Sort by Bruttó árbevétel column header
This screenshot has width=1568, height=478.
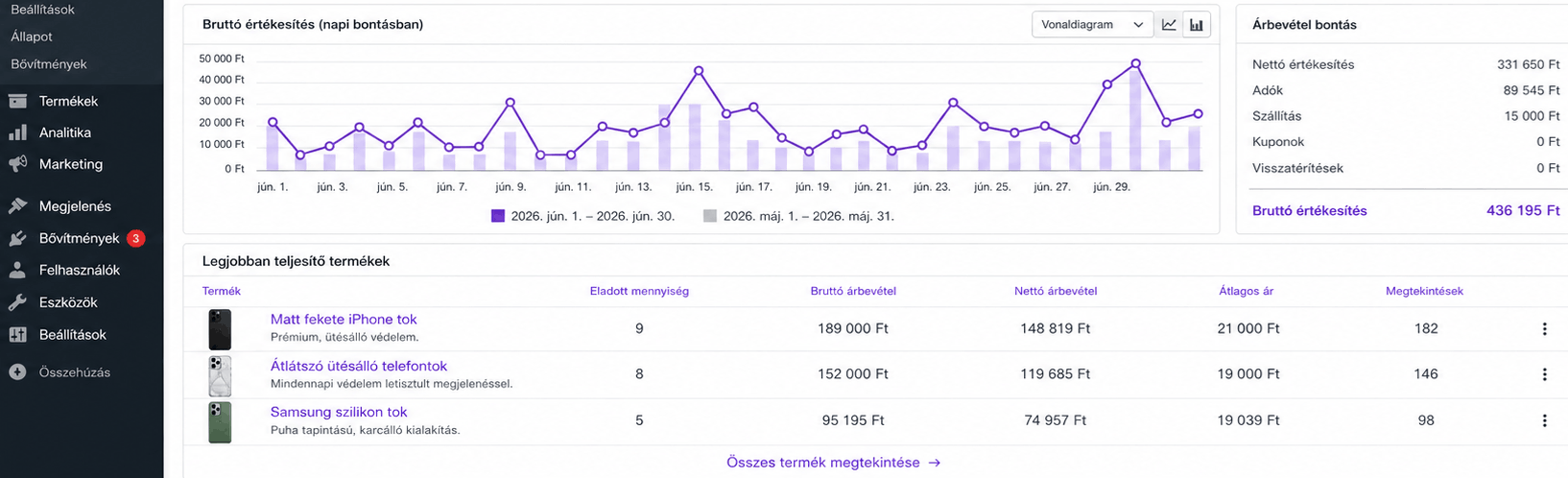click(x=853, y=291)
